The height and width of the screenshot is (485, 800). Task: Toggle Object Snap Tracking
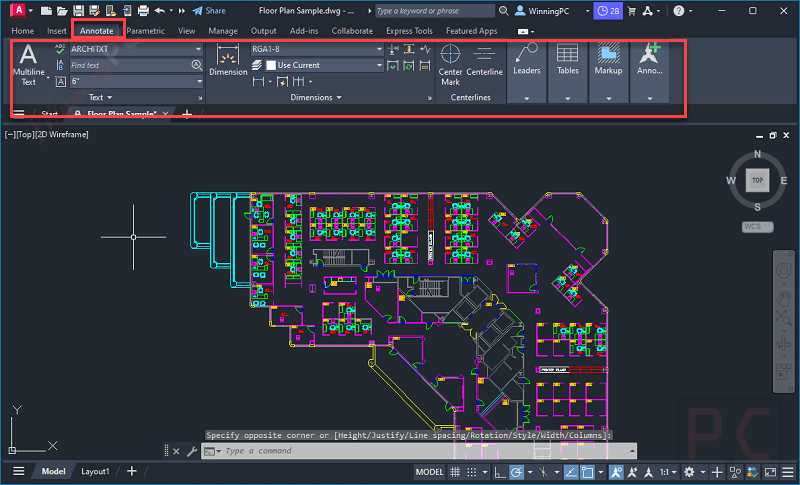coord(570,472)
